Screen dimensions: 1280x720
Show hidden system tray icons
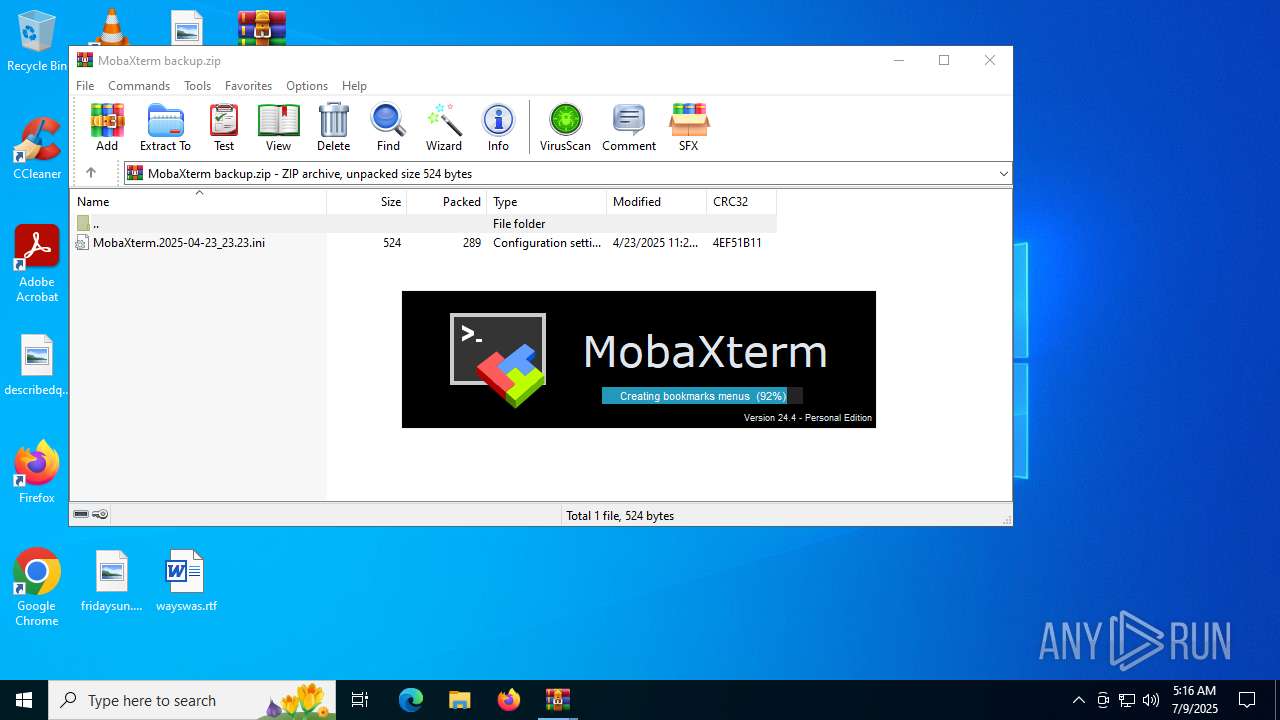[x=1078, y=700]
